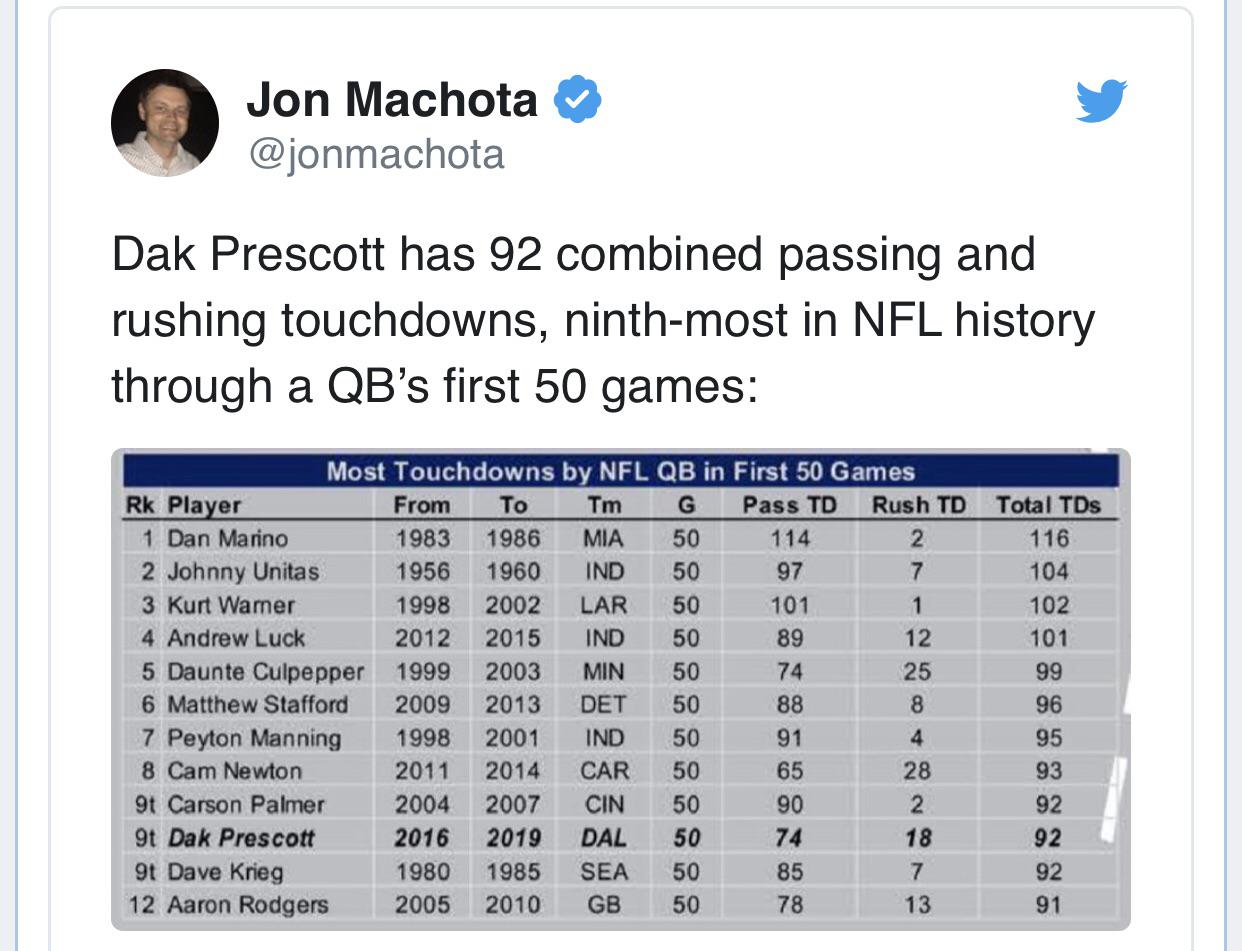Click the table title 'Most Touchdowns by NFL QB'
The image size is (1242, 951).
pos(620,471)
